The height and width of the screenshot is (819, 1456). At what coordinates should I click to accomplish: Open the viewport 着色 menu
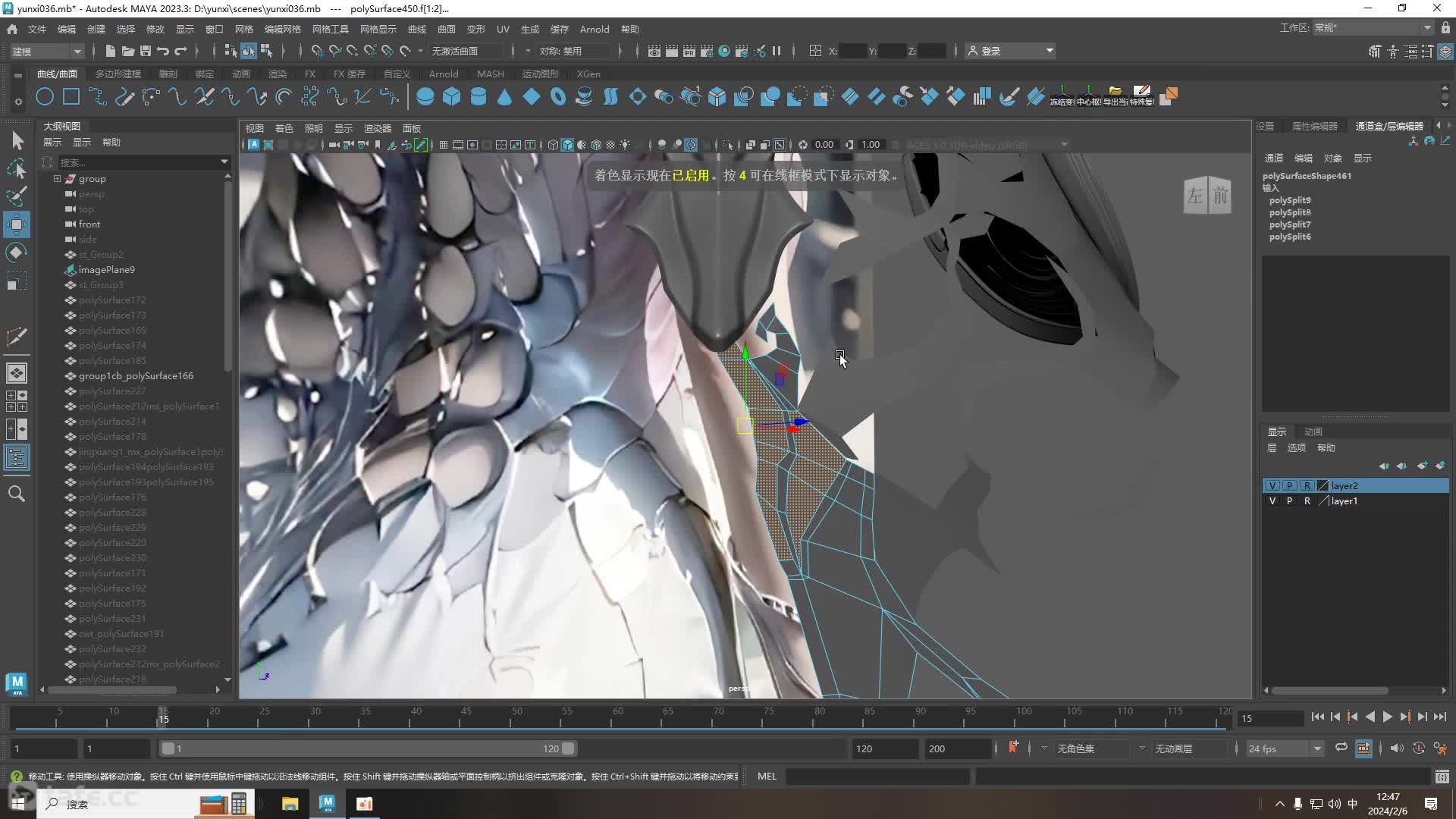[284, 128]
